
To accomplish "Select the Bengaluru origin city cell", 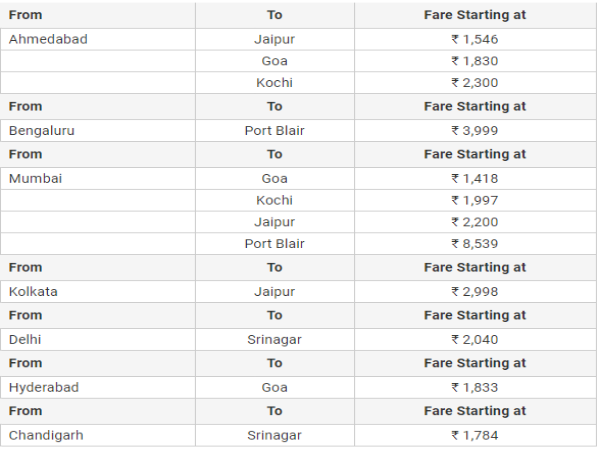I will (x=42, y=130).
